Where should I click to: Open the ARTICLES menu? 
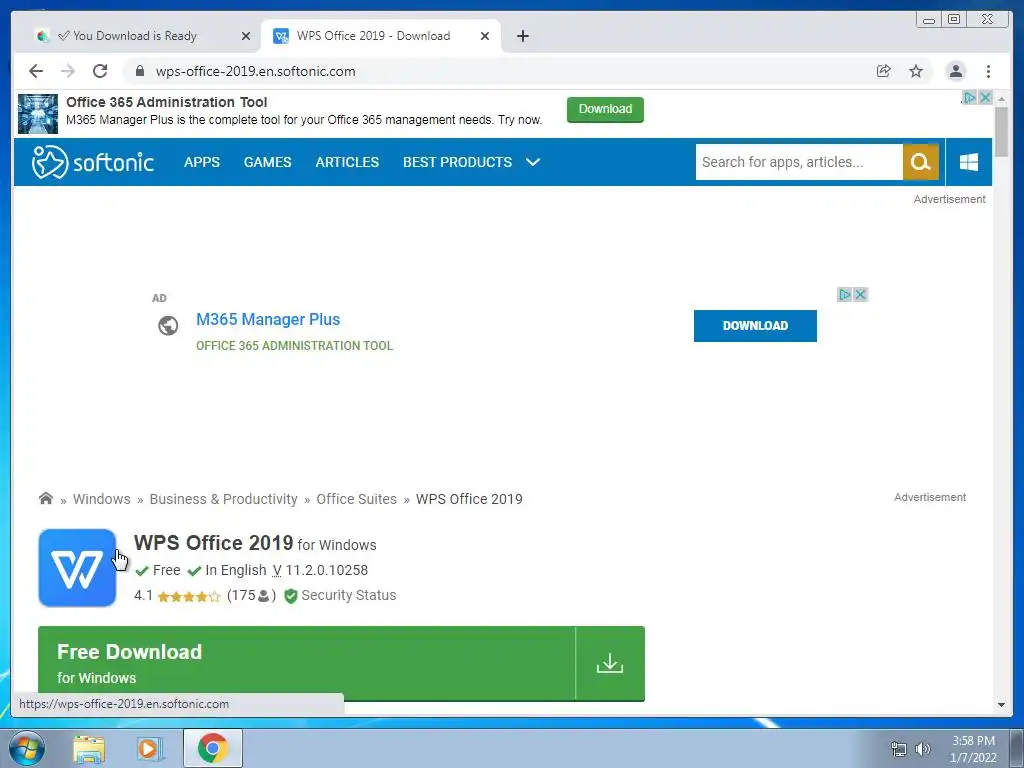pos(347,162)
